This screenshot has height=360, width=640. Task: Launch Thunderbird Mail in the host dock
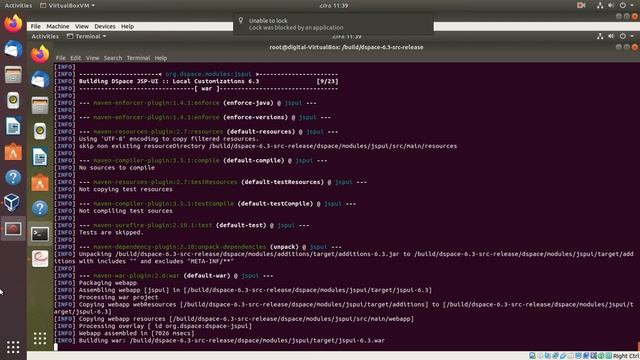[x=13, y=49]
